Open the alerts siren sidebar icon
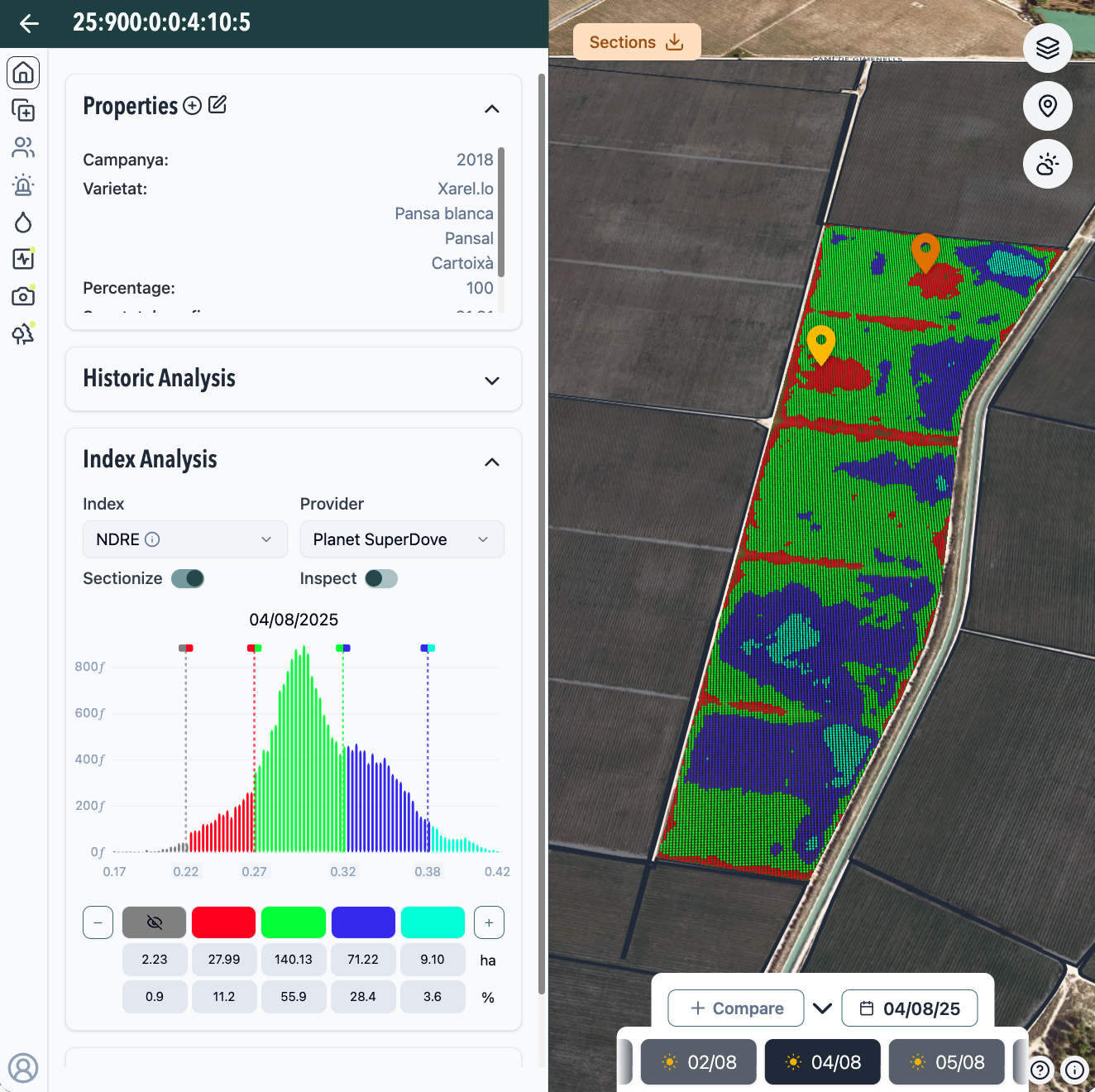The image size is (1095, 1092). point(23,184)
